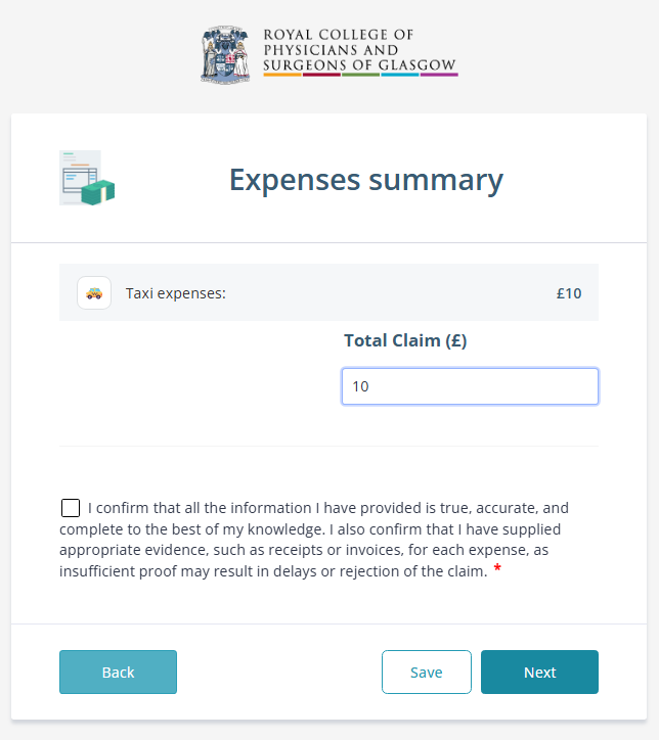Focus the Total Claim amount field

pos(470,387)
